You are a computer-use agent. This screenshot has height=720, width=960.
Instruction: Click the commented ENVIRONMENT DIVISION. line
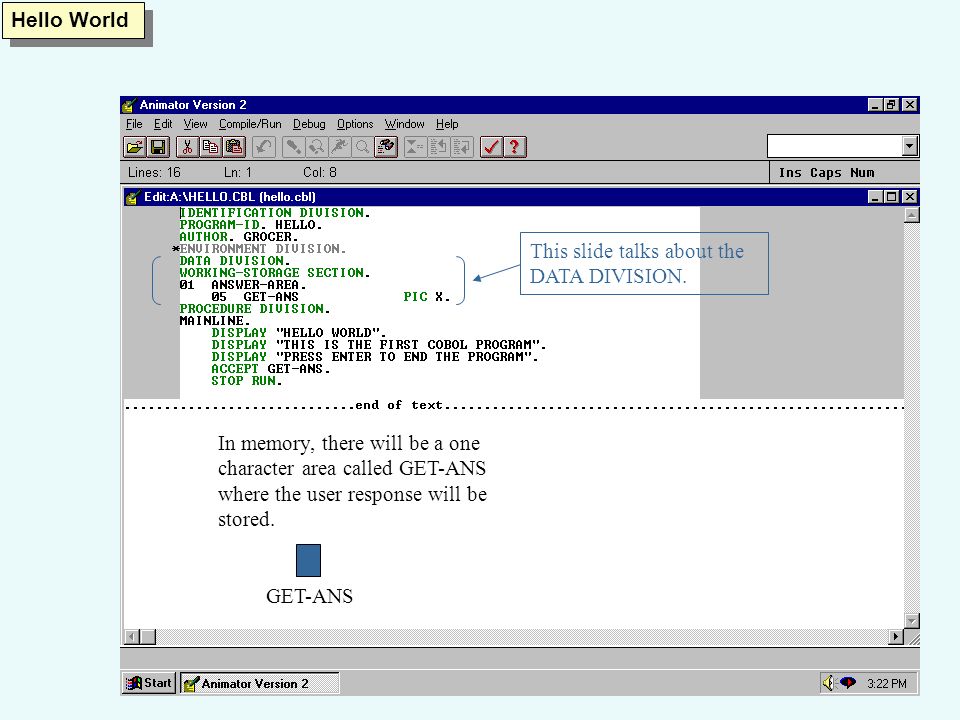260,249
